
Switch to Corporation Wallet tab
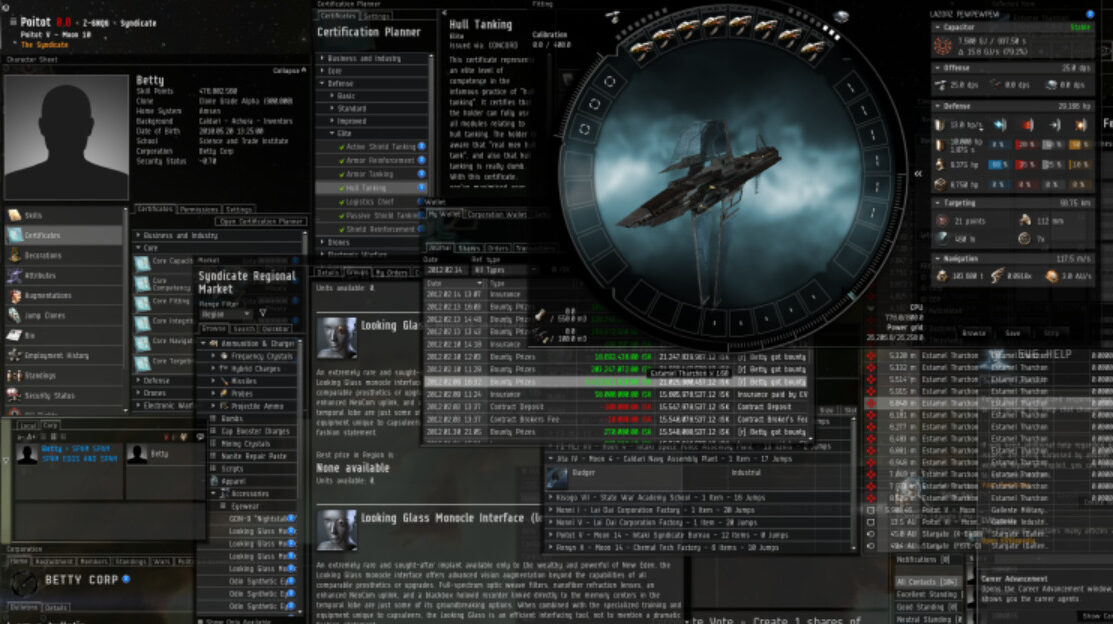[498, 214]
